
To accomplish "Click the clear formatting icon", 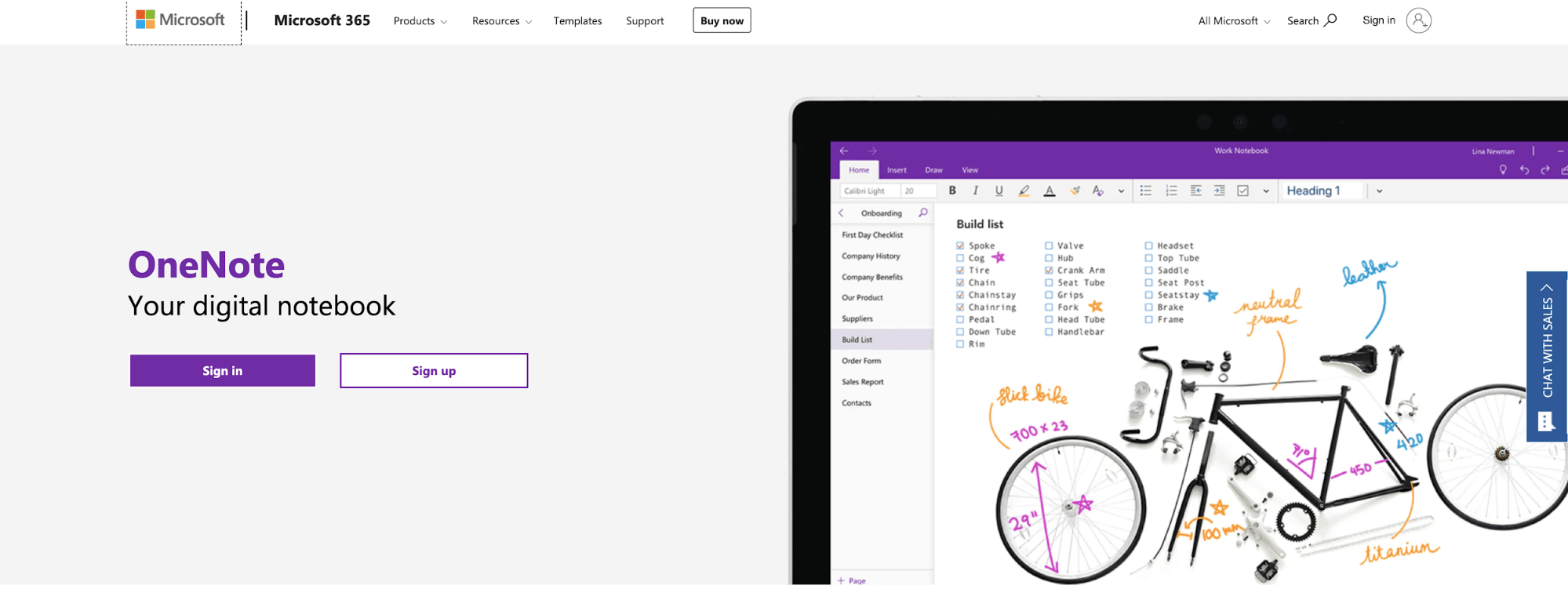I will coord(1098,191).
